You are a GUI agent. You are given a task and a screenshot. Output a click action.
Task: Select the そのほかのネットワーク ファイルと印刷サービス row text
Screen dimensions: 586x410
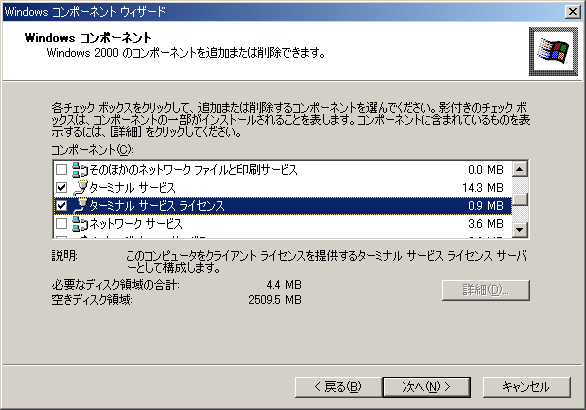coord(193,170)
